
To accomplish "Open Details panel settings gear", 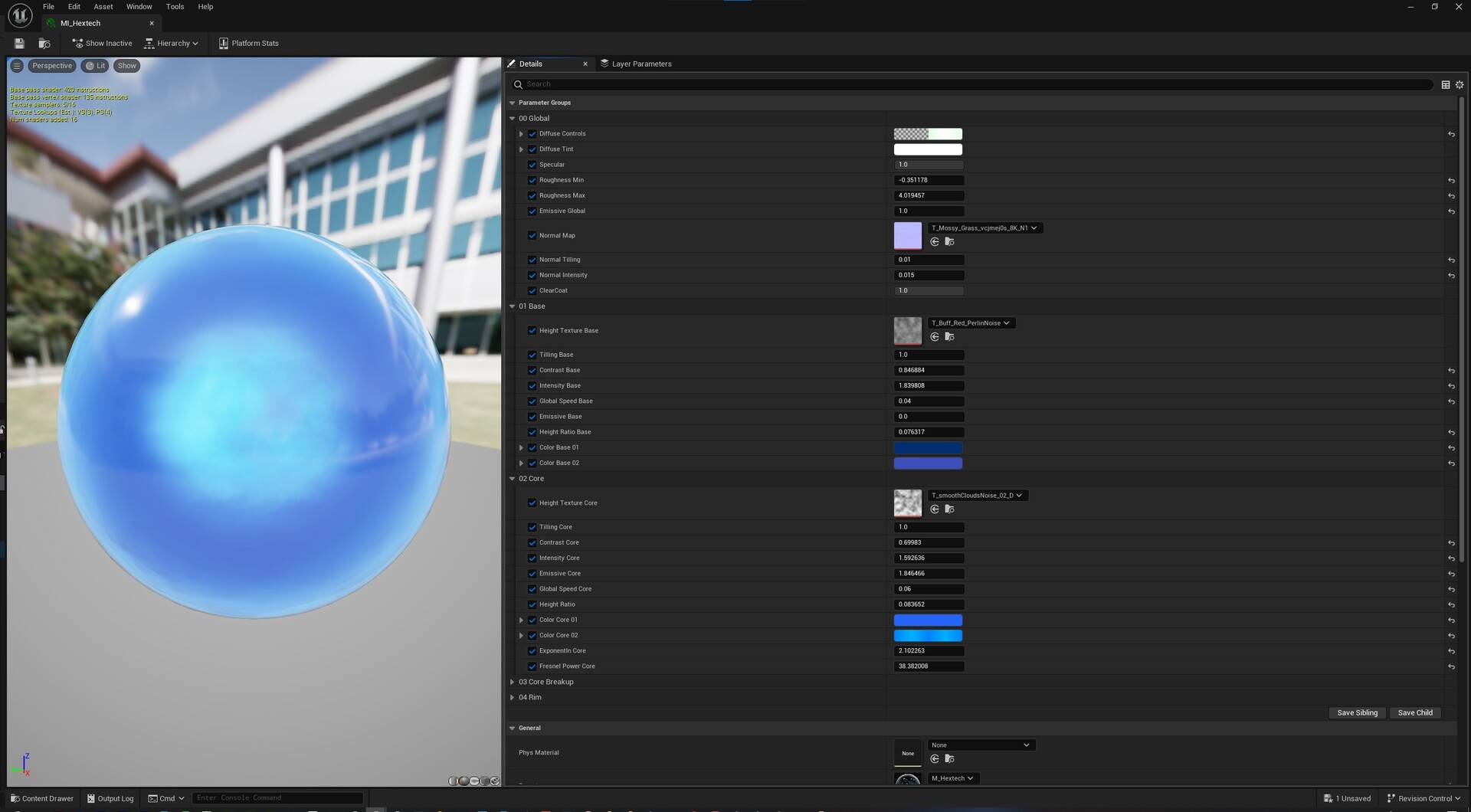I will (x=1460, y=85).
